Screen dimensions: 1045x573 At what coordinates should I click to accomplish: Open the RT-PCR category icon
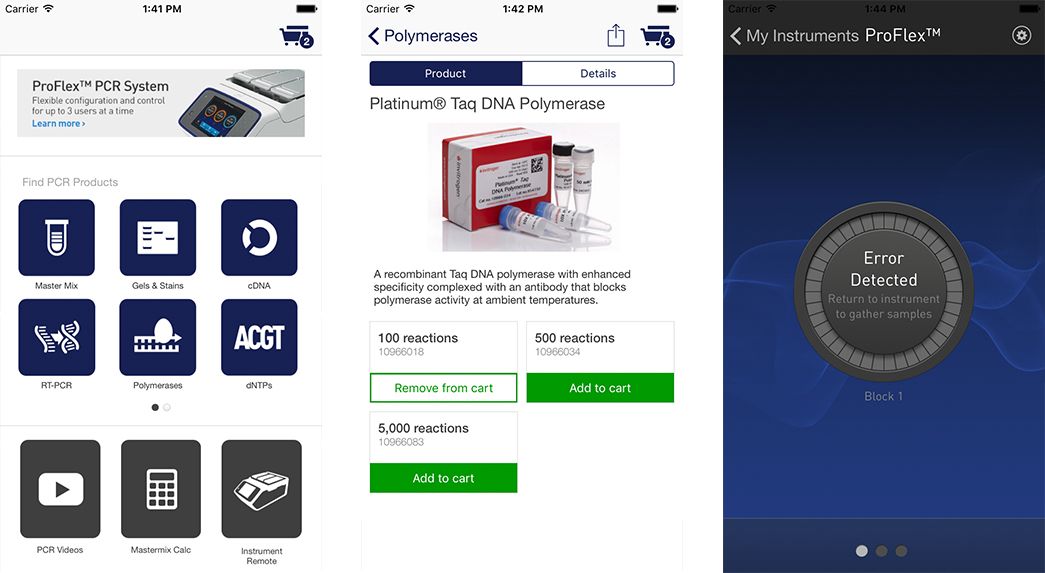[57, 337]
